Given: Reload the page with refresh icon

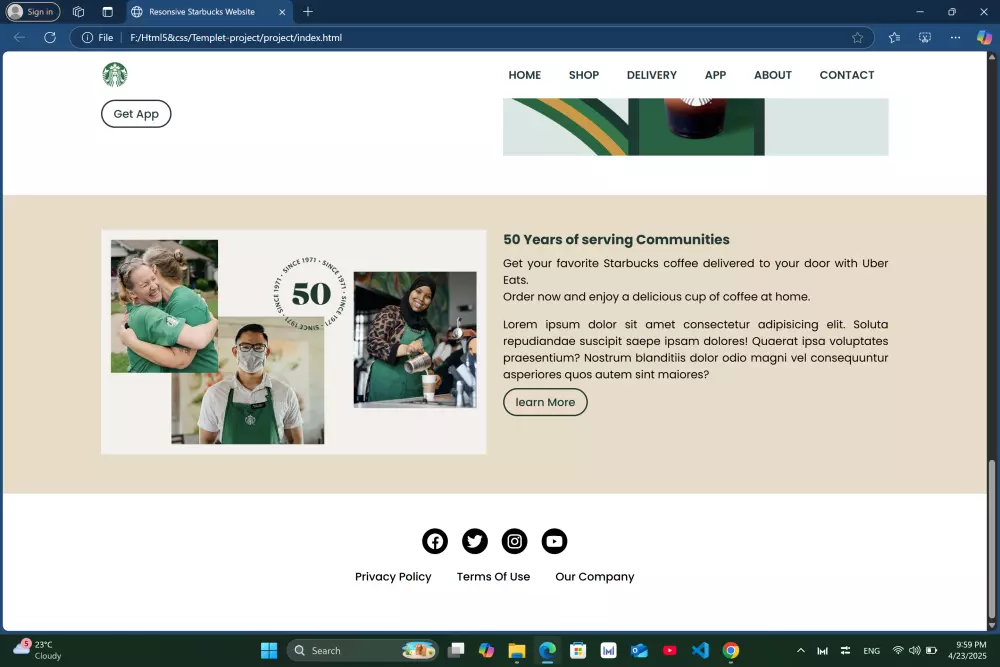Looking at the screenshot, I should coord(50,38).
